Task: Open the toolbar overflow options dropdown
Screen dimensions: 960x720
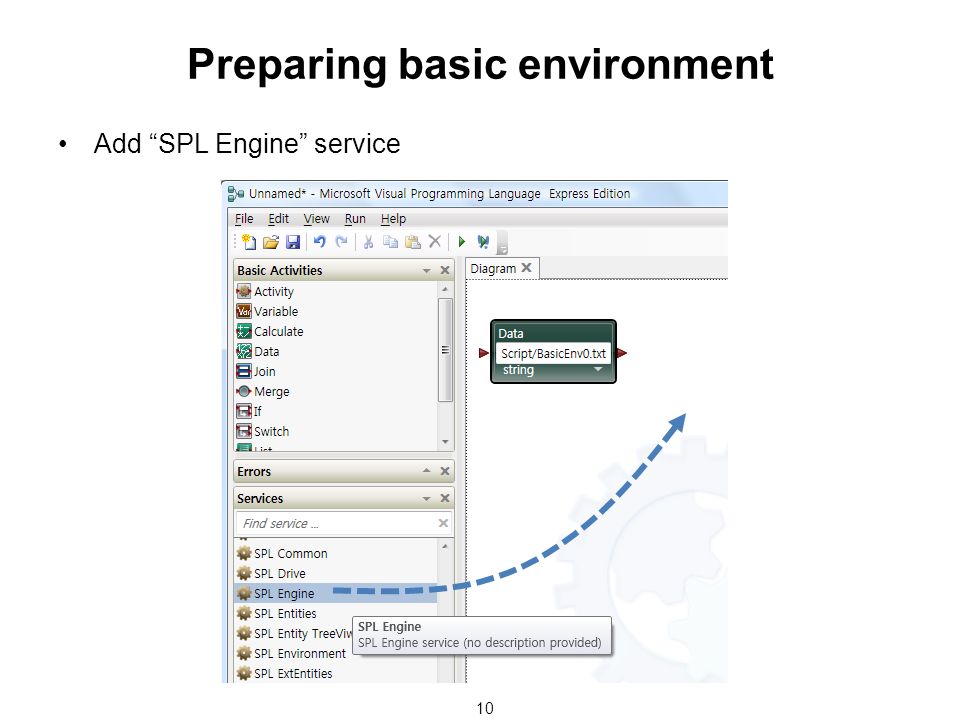Action: click(x=502, y=243)
